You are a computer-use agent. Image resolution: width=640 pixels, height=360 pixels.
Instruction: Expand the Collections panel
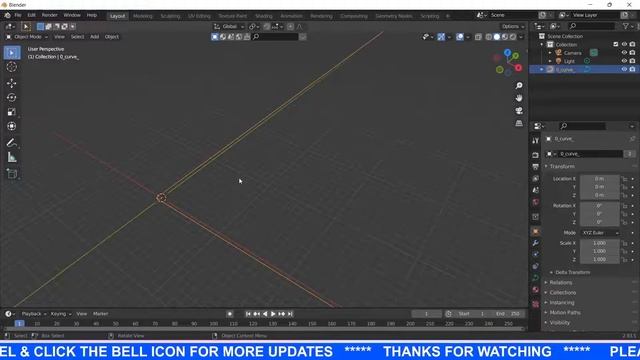[562, 293]
